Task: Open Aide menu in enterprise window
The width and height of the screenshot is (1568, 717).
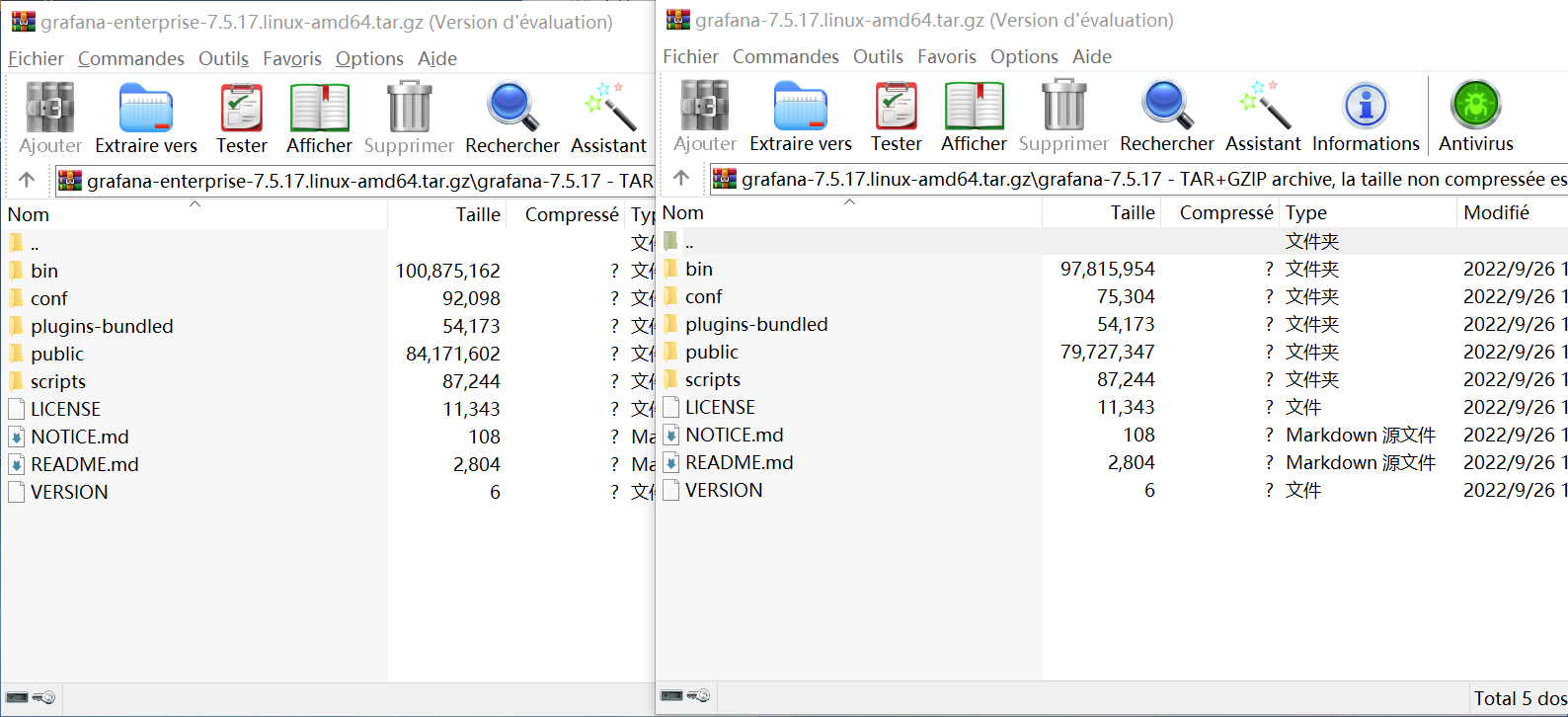Action: 436,58
